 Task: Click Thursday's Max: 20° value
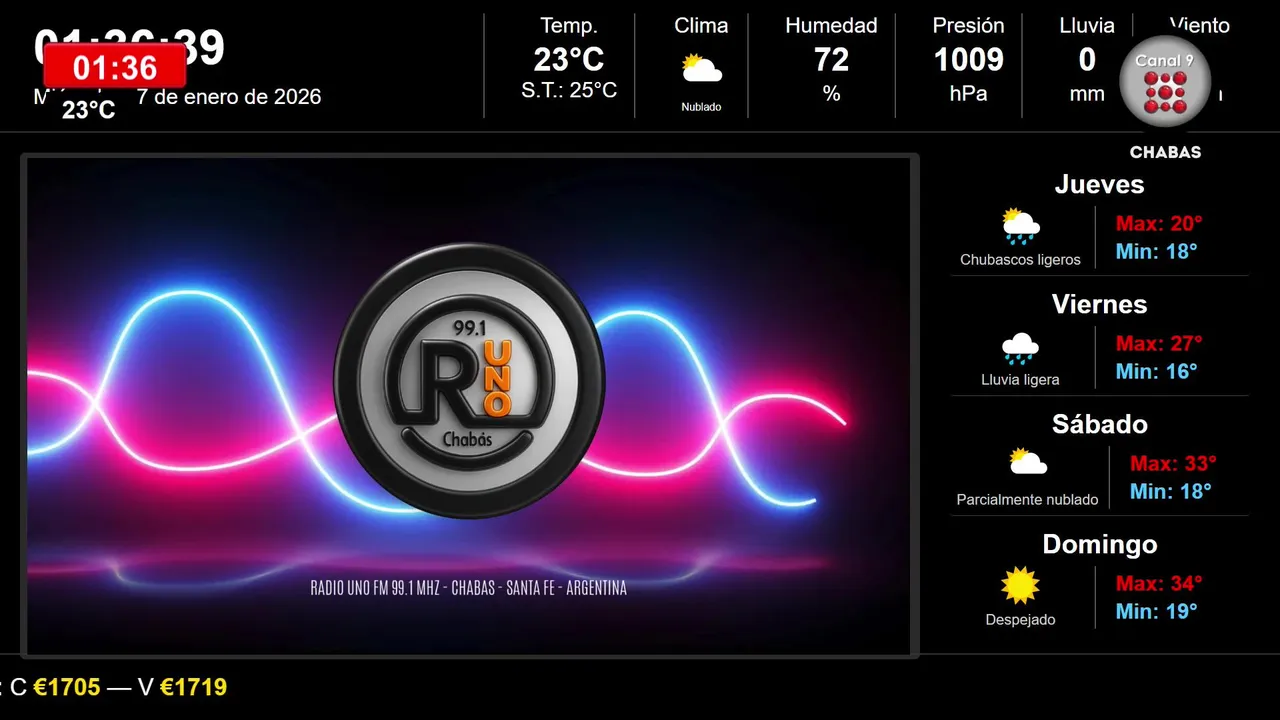point(1159,224)
